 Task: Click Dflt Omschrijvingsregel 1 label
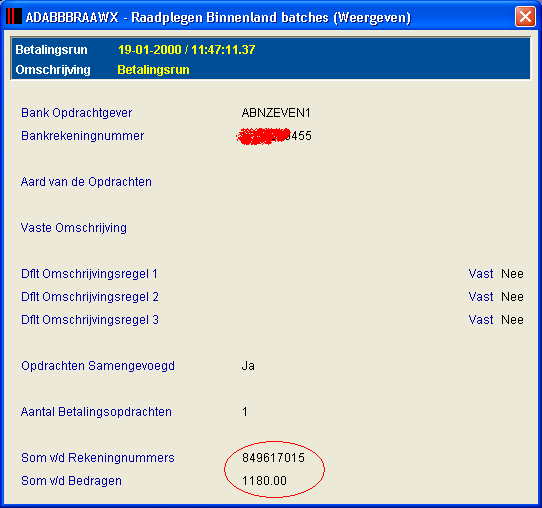point(89,274)
